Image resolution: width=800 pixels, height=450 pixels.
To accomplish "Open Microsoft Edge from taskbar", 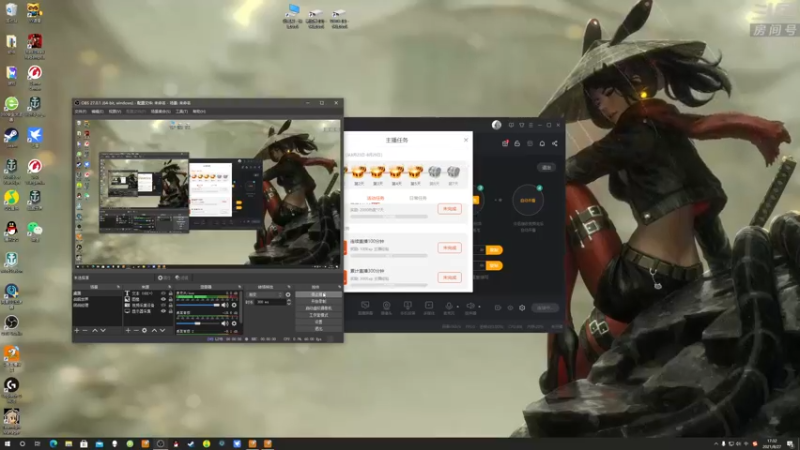I will (x=53, y=444).
